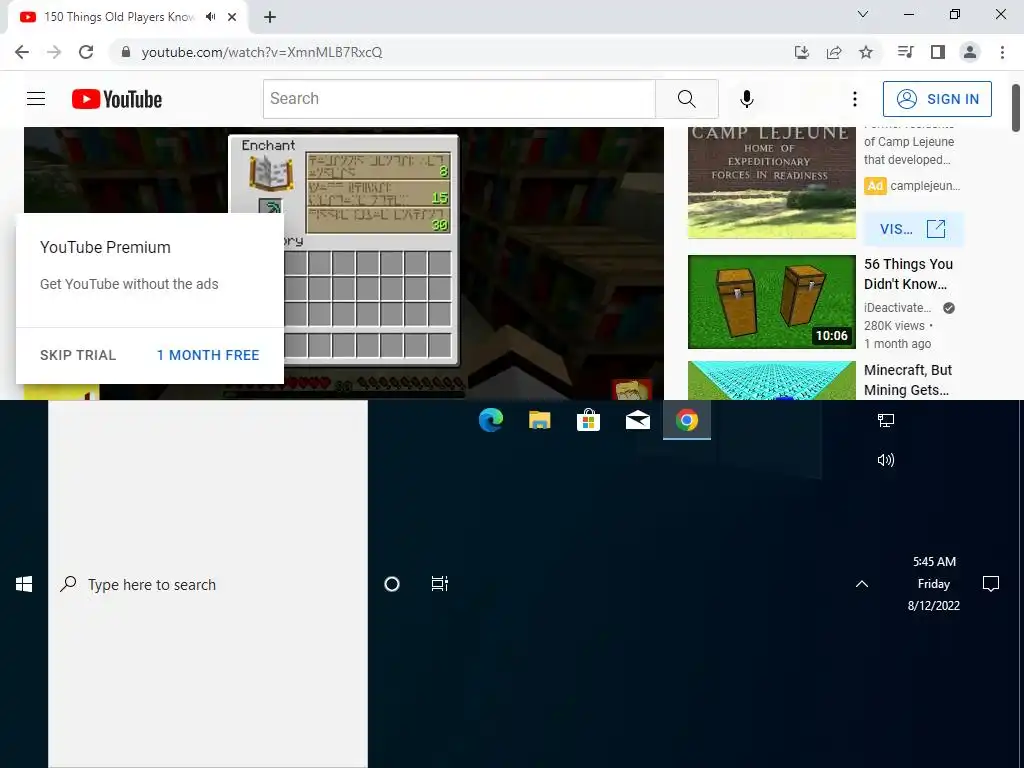Screen dimensions: 1024x768
Task: Open Mail app from taskbar
Action: 637,420
